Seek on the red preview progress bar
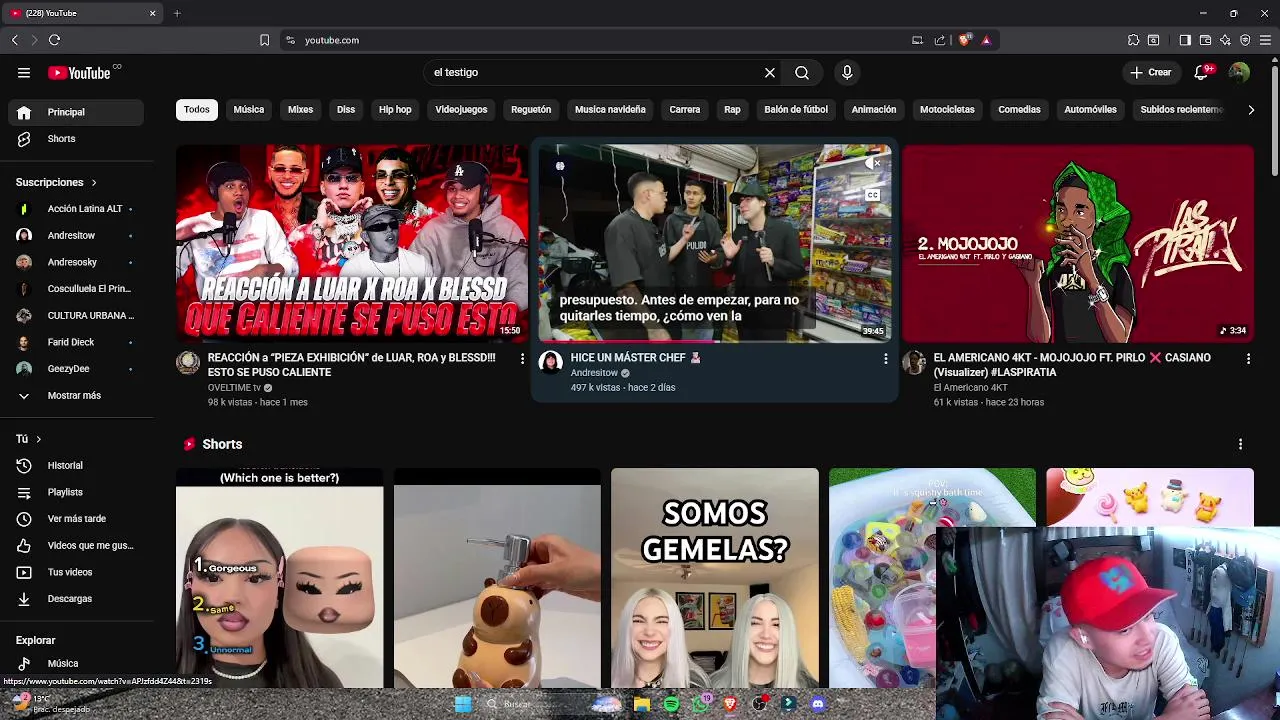The image size is (1280, 720). [x=714, y=342]
